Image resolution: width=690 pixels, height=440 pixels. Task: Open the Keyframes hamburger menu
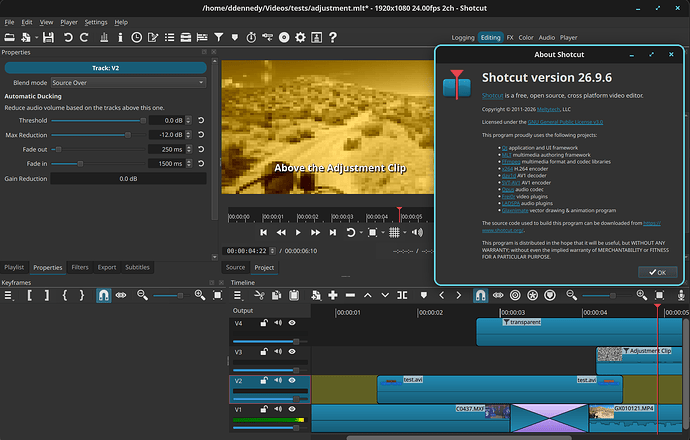tap(8, 295)
